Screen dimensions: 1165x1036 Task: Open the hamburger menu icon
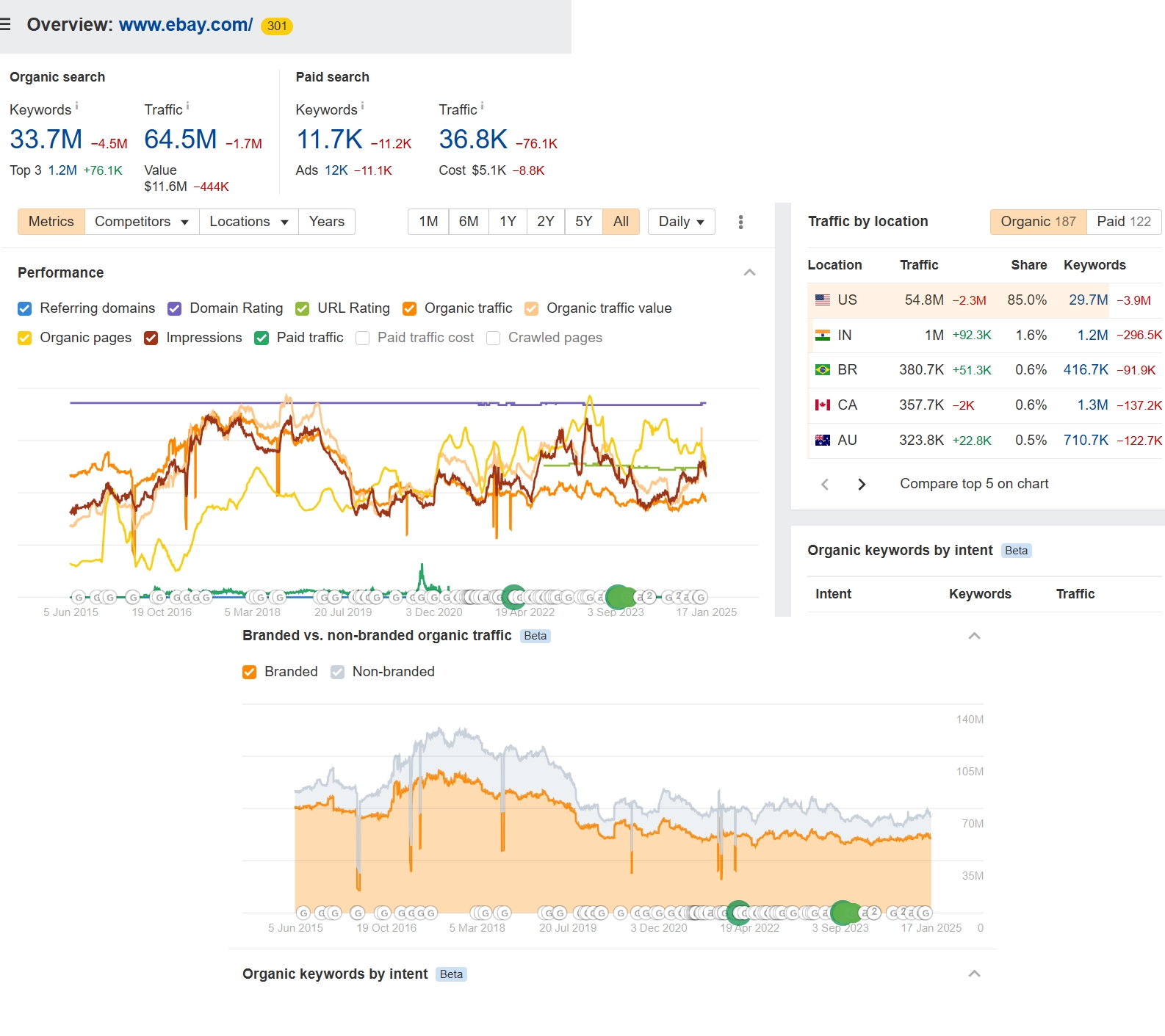tap(5, 25)
